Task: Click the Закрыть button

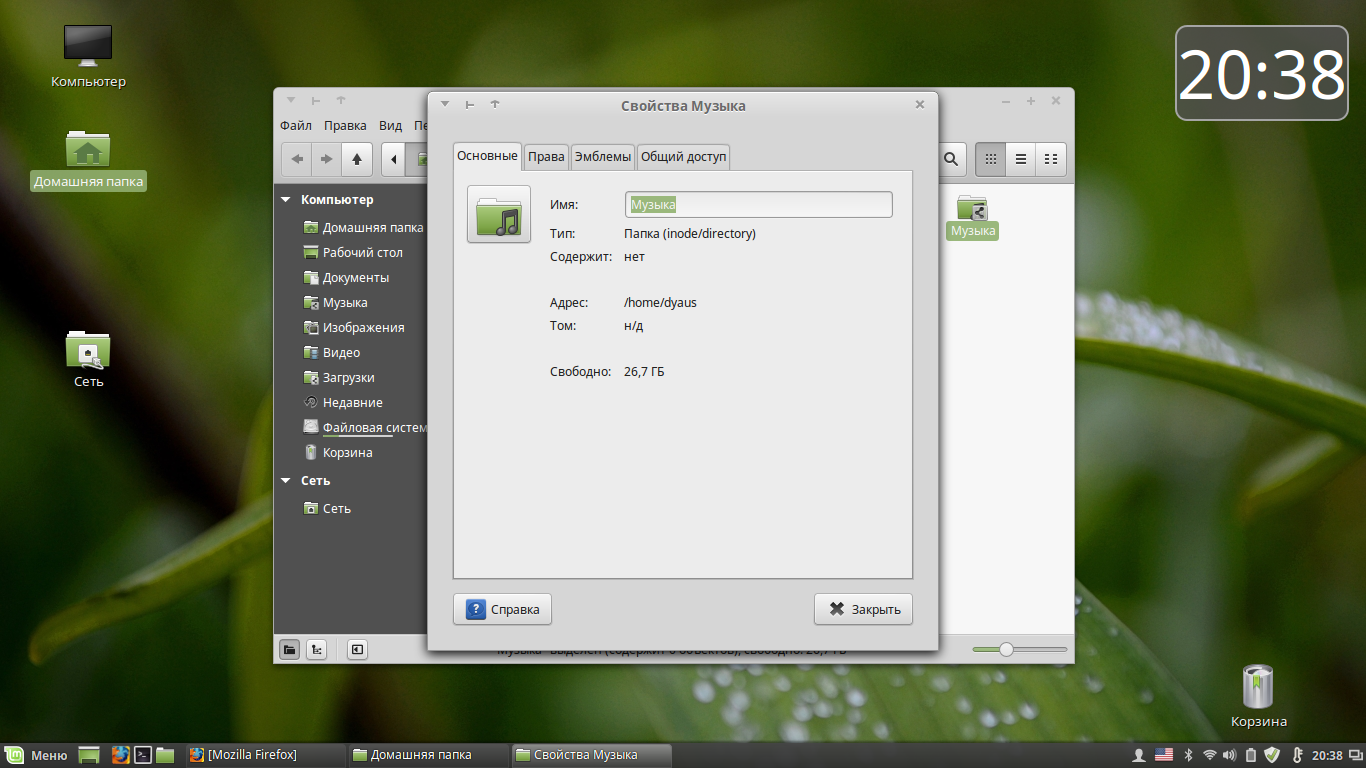Action: [863, 609]
